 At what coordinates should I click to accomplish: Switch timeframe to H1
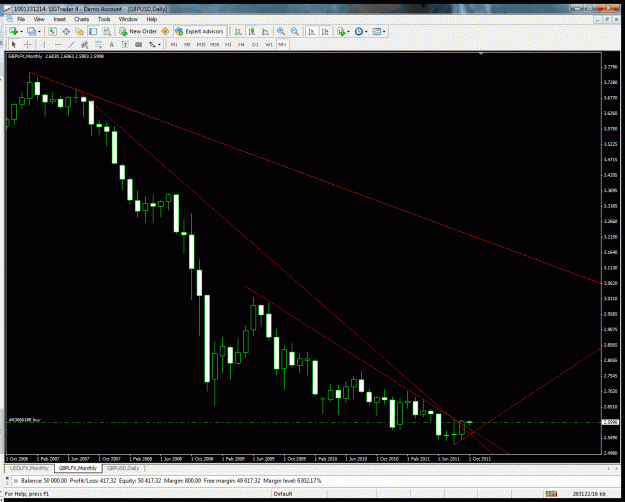228,45
